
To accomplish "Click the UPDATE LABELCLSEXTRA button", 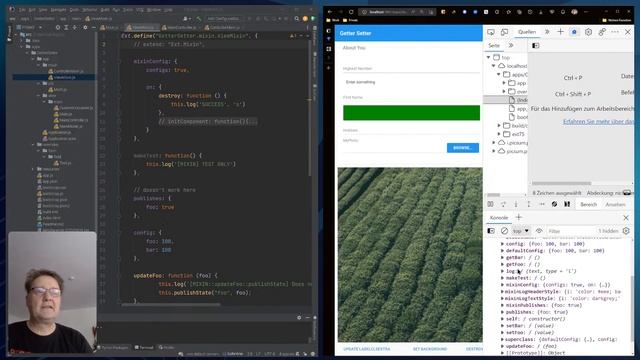I will (x=367, y=349).
